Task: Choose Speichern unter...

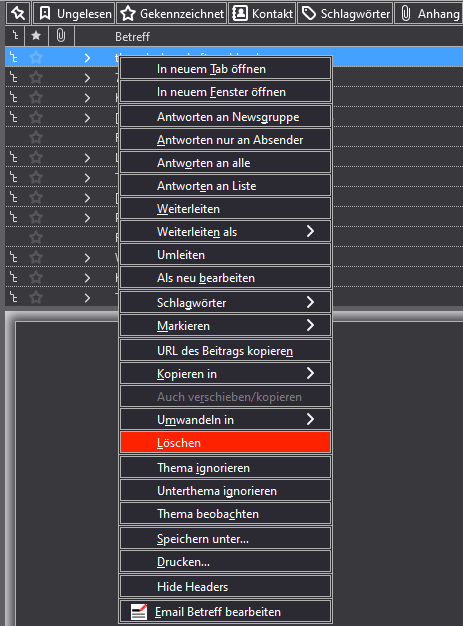Action: pyautogui.click(x=226, y=539)
